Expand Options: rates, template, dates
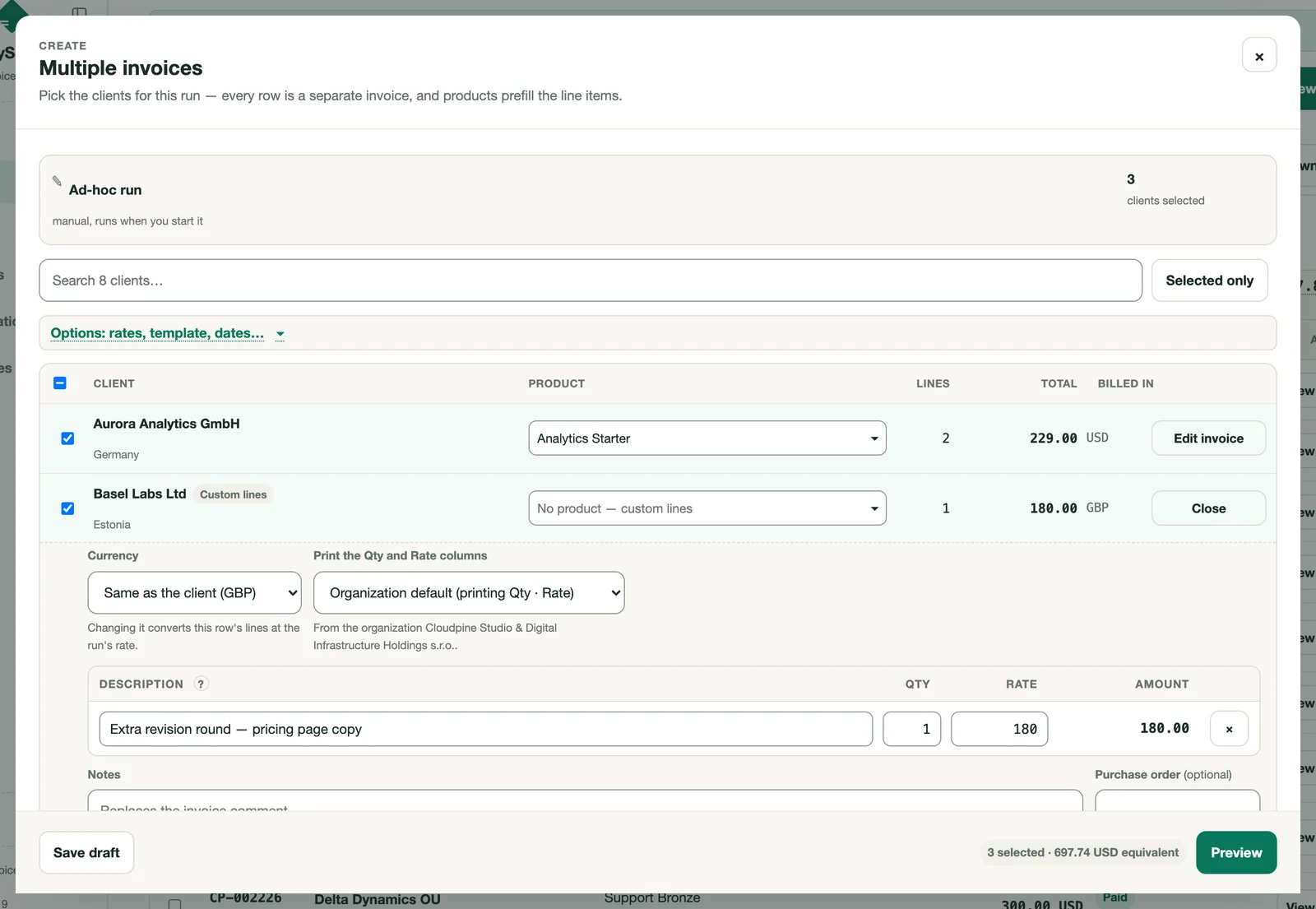Screen dimensions: 1316x909 click(167, 333)
